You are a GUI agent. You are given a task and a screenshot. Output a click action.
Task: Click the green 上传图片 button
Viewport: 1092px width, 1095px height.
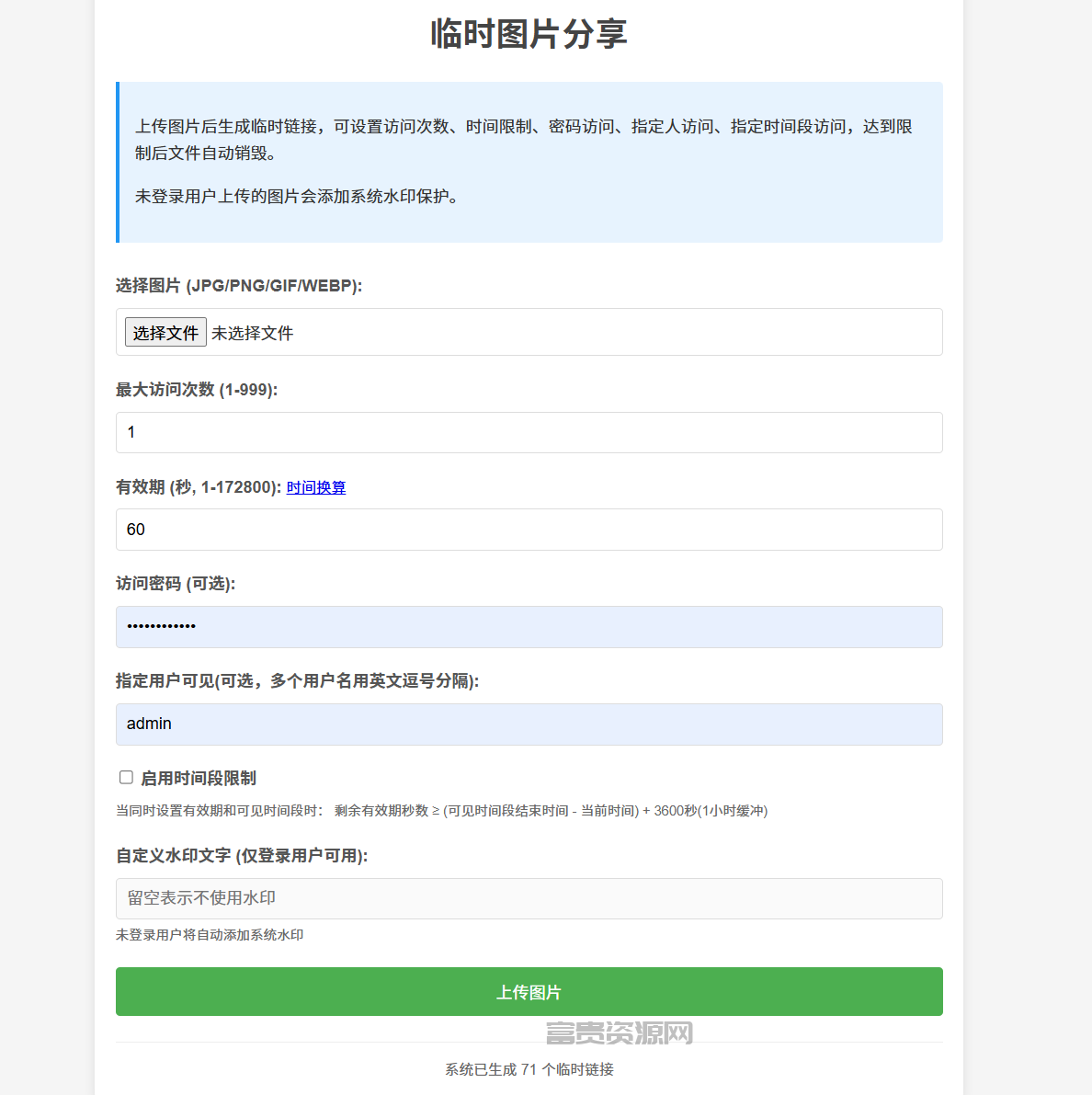click(529, 992)
